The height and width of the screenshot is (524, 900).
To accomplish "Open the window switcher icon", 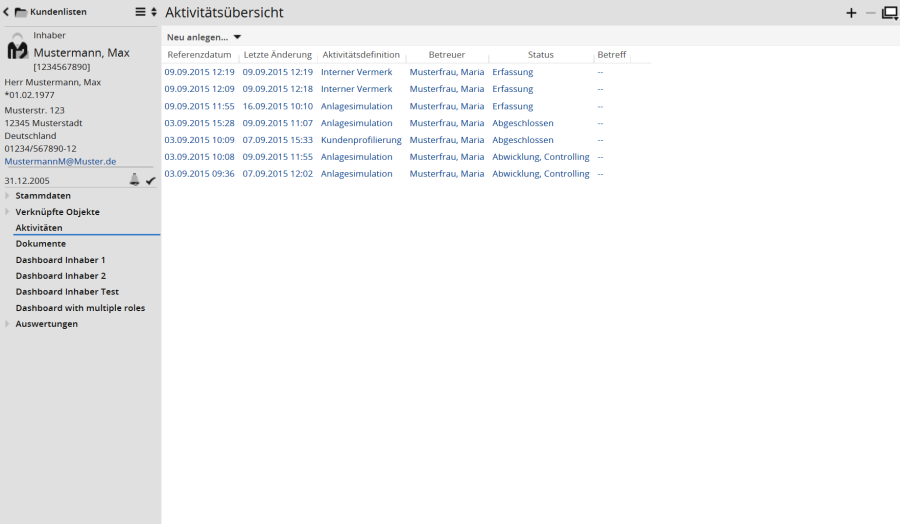I will tap(889, 13).
